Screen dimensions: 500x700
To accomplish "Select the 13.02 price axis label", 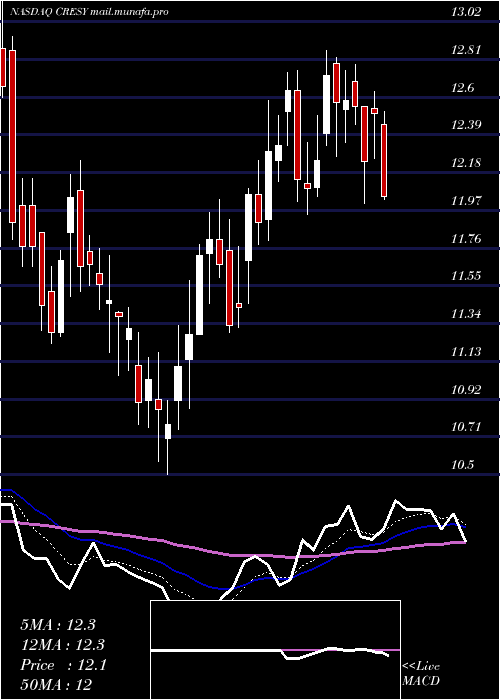I will [x=466, y=12].
